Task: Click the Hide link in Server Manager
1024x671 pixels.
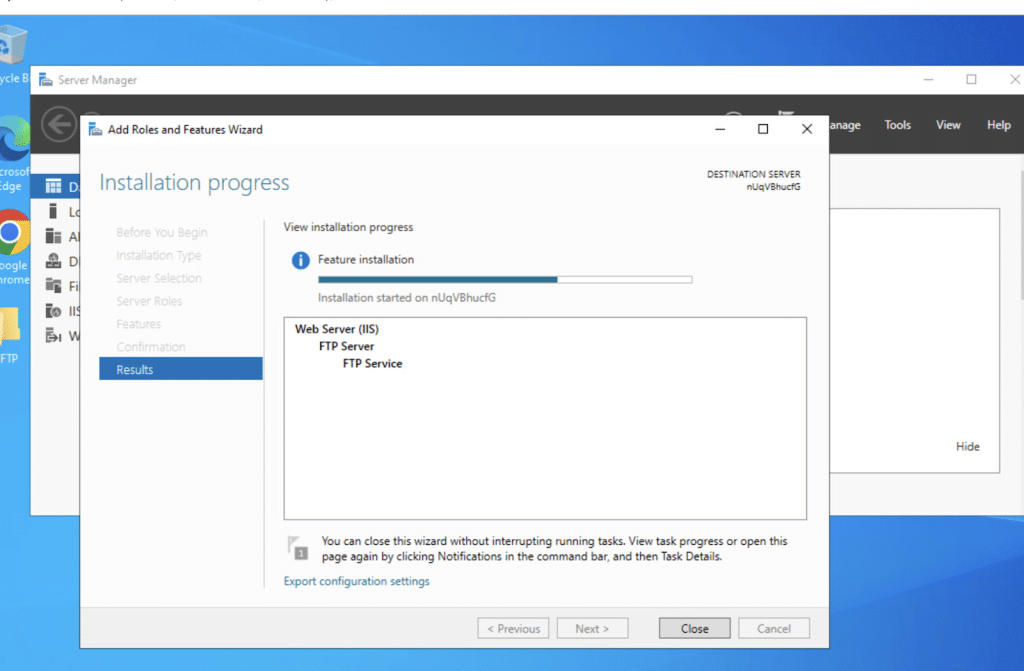Action: tap(967, 447)
